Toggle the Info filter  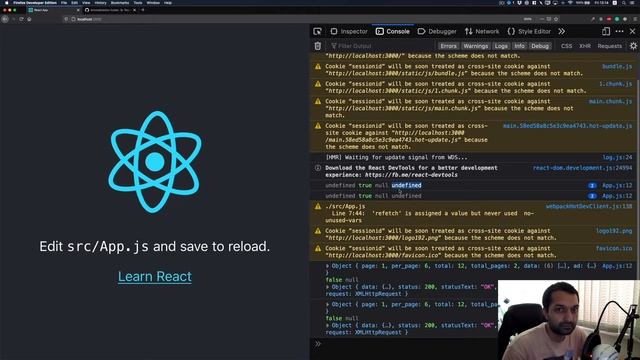point(519,46)
